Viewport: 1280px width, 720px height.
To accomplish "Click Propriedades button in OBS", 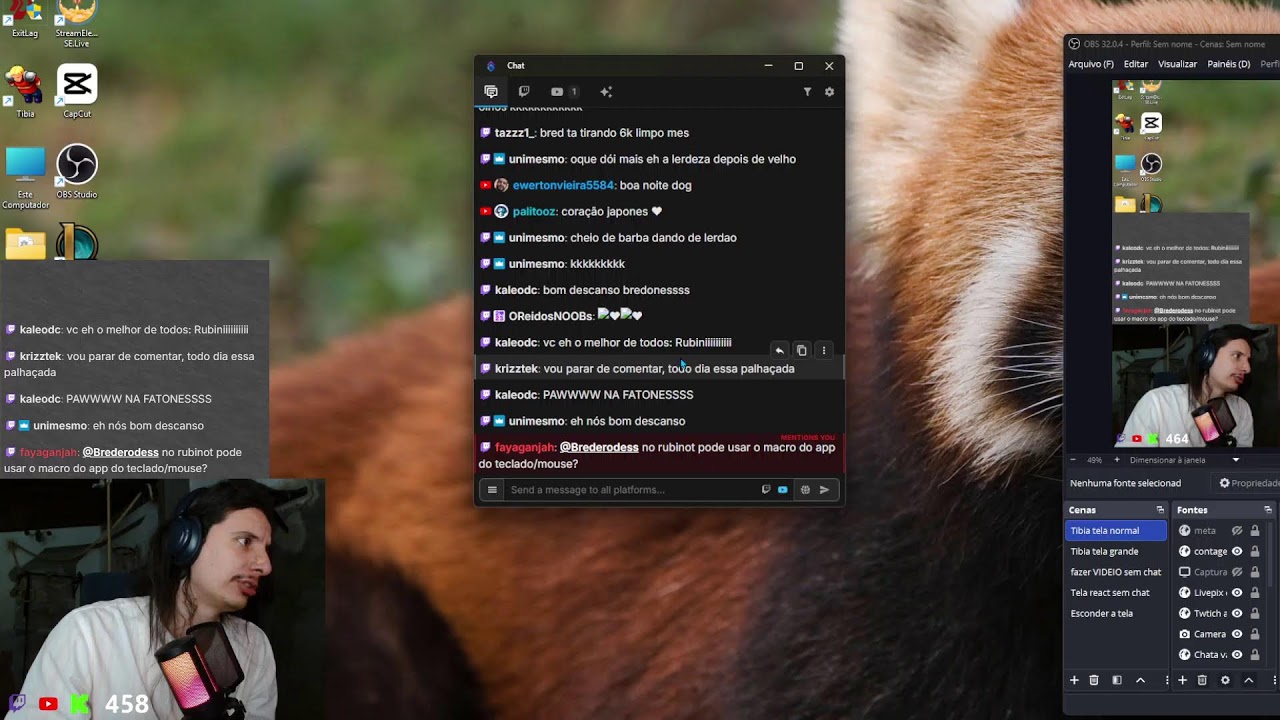I will [1248, 483].
